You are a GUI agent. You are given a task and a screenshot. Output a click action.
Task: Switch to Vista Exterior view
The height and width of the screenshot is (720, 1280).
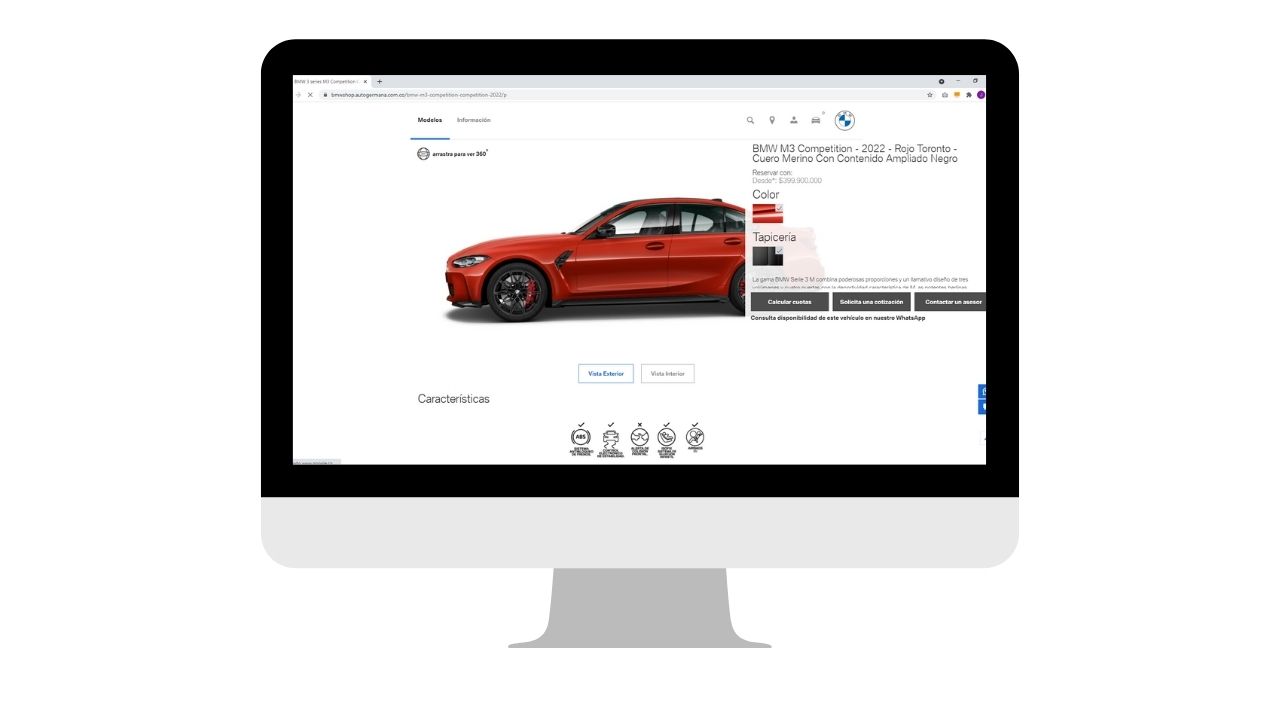click(x=606, y=374)
